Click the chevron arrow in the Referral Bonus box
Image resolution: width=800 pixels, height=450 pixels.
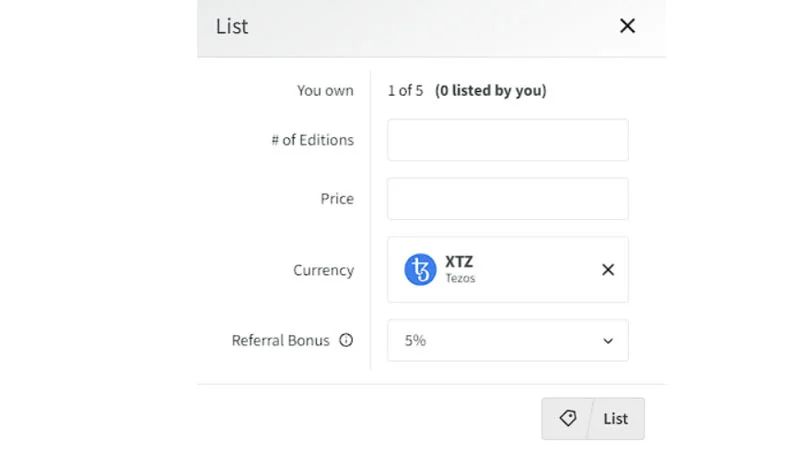pyautogui.click(x=608, y=341)
